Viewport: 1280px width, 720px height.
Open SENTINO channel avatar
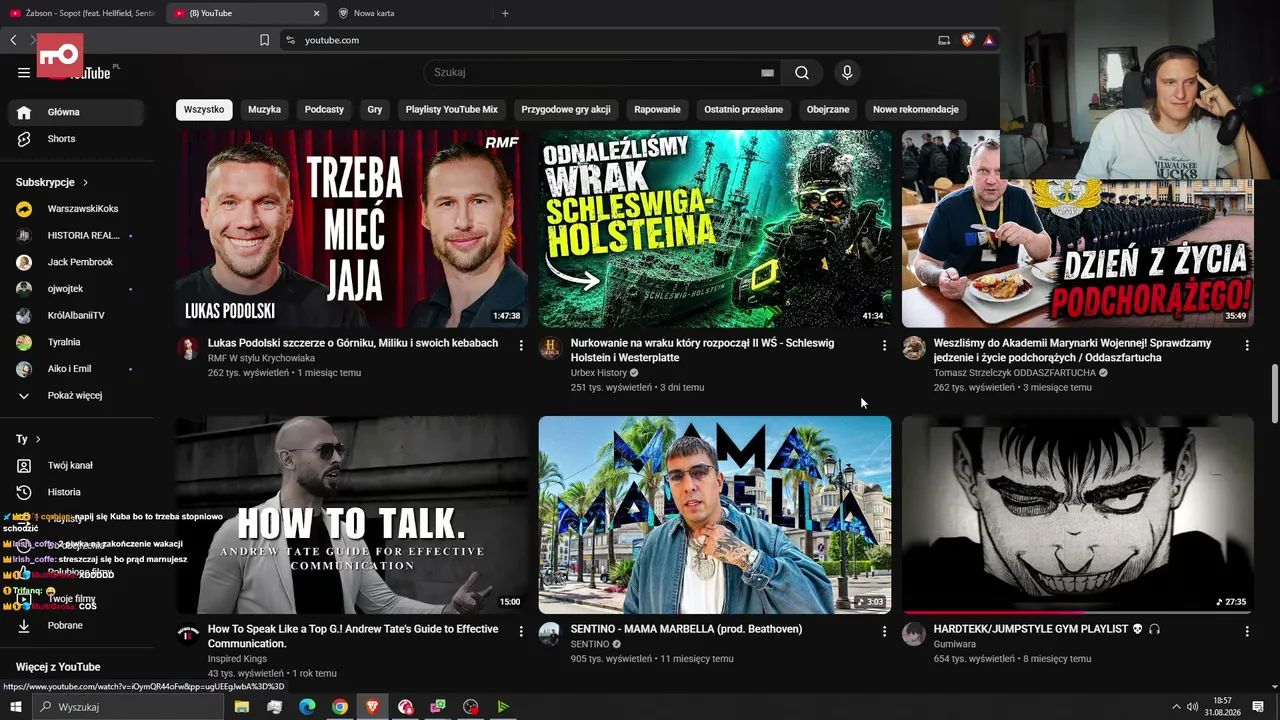[x=550, y=634]
